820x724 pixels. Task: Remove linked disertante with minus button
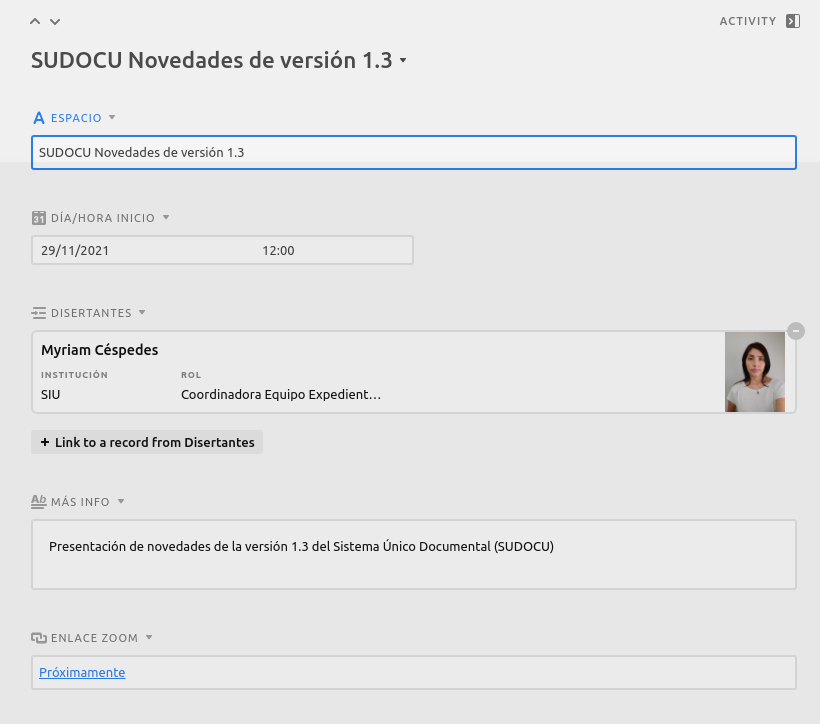click(796, 331)
